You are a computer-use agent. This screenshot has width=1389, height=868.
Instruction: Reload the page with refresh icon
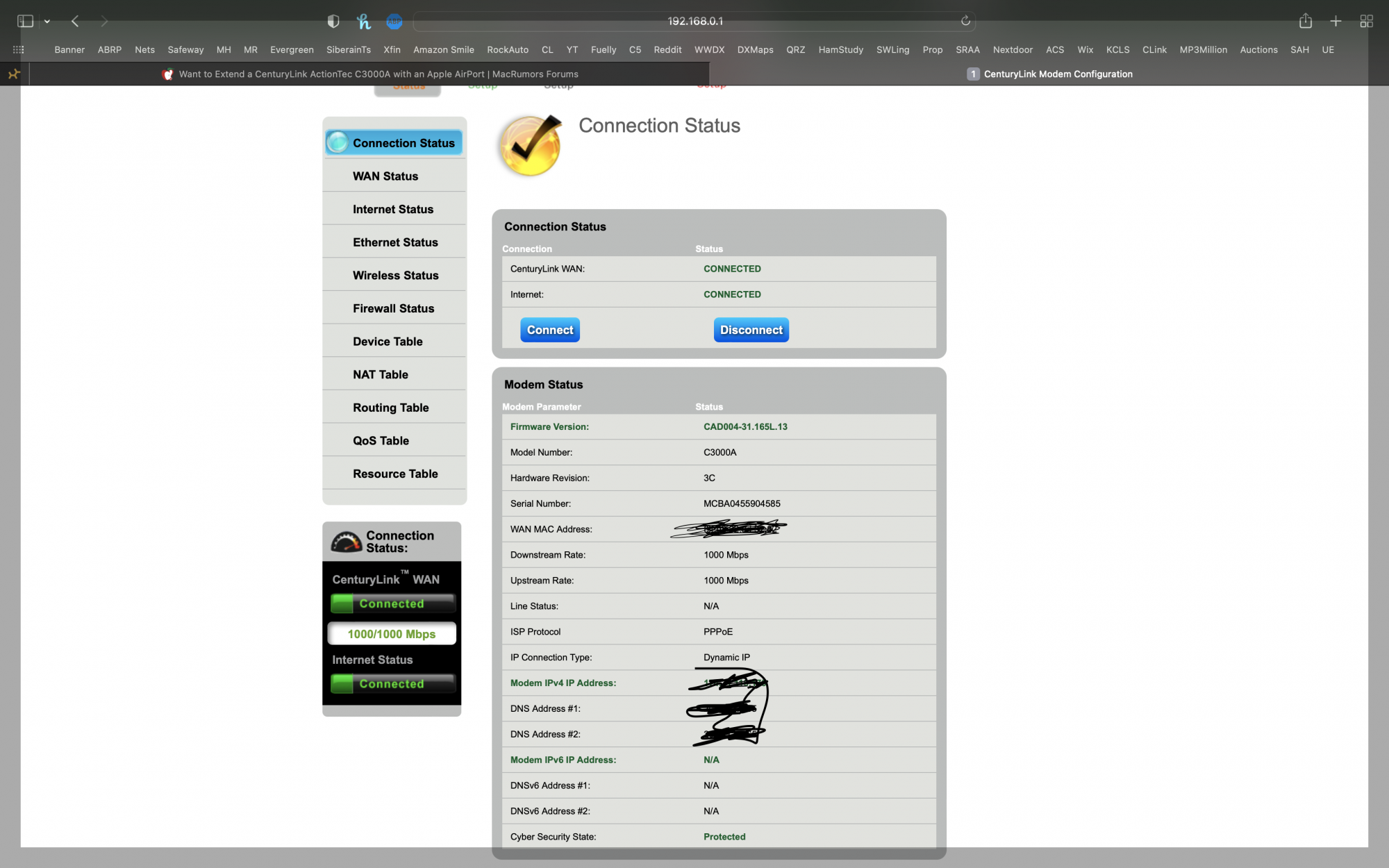click(x=965, y=21)
